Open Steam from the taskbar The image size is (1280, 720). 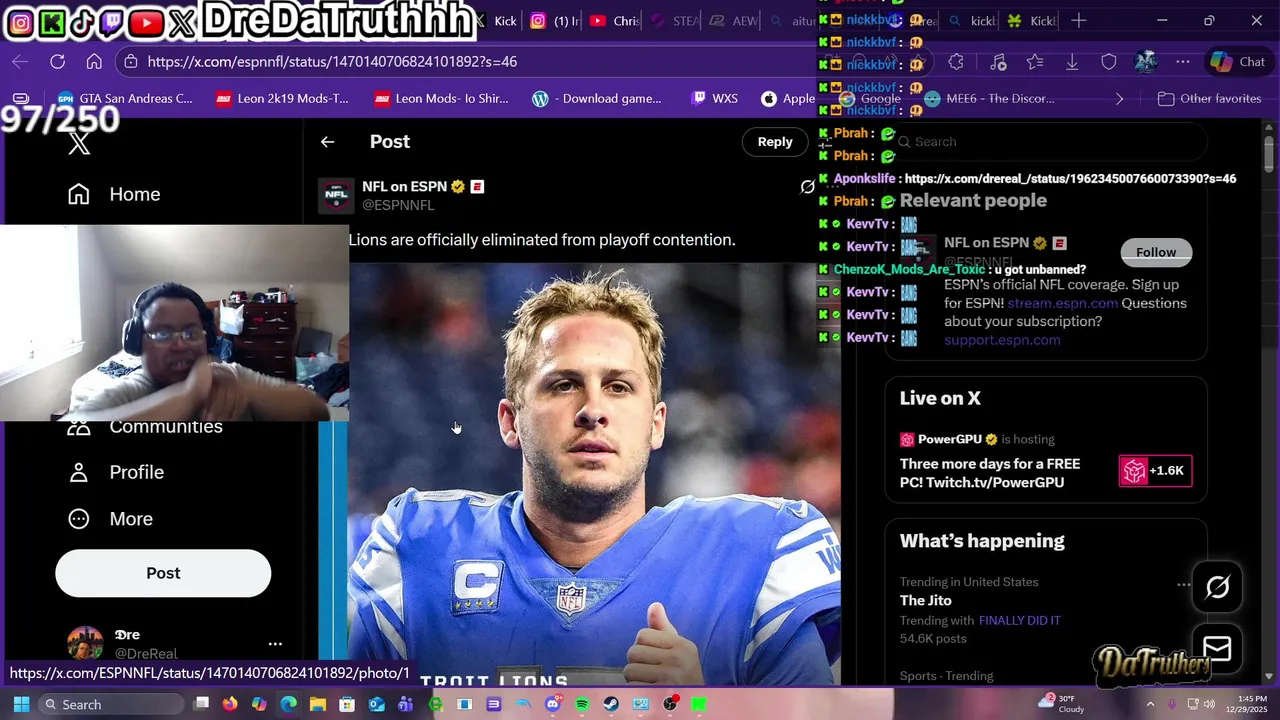coord(610,704)
